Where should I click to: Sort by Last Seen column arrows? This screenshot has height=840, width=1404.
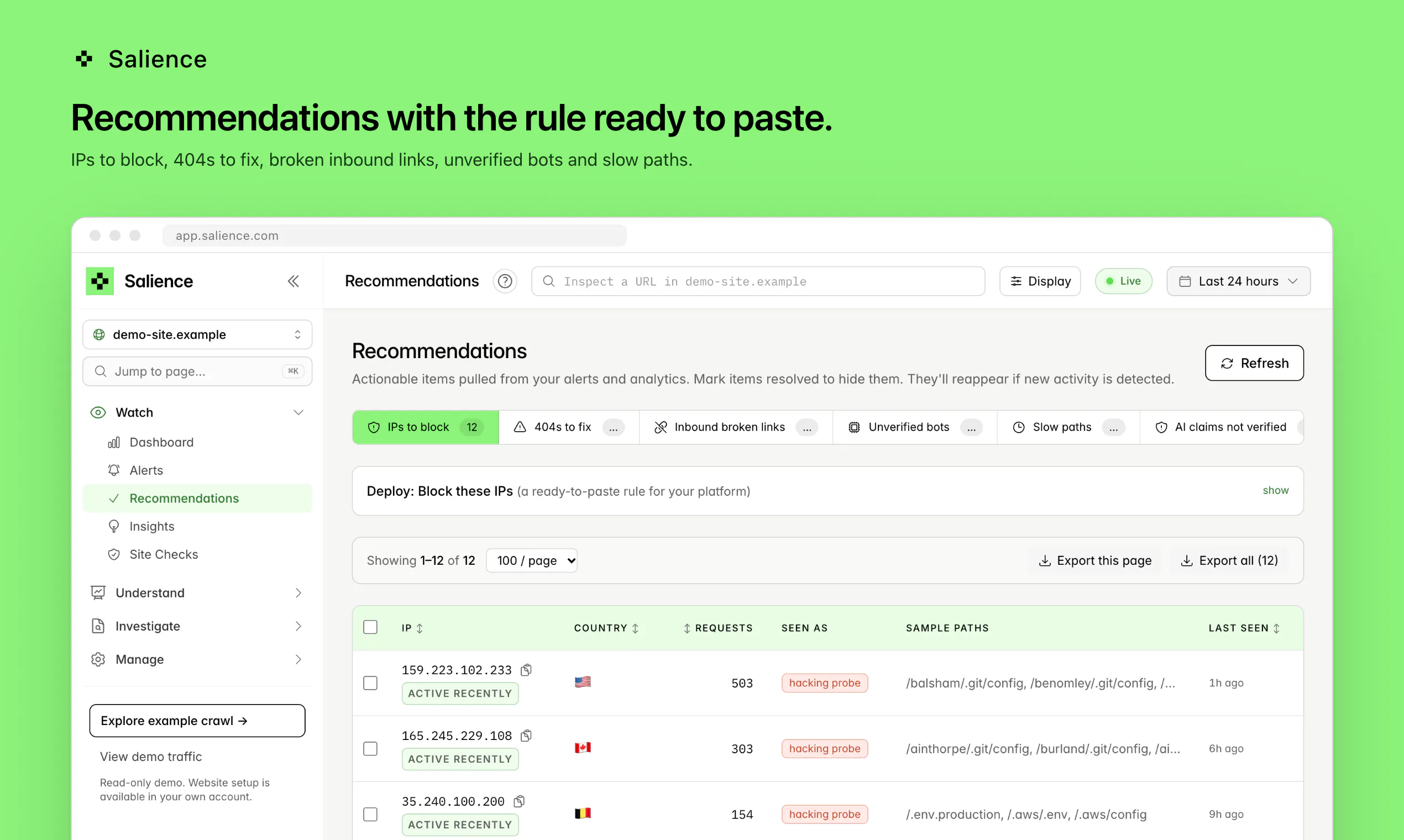tap(1276, 628)
